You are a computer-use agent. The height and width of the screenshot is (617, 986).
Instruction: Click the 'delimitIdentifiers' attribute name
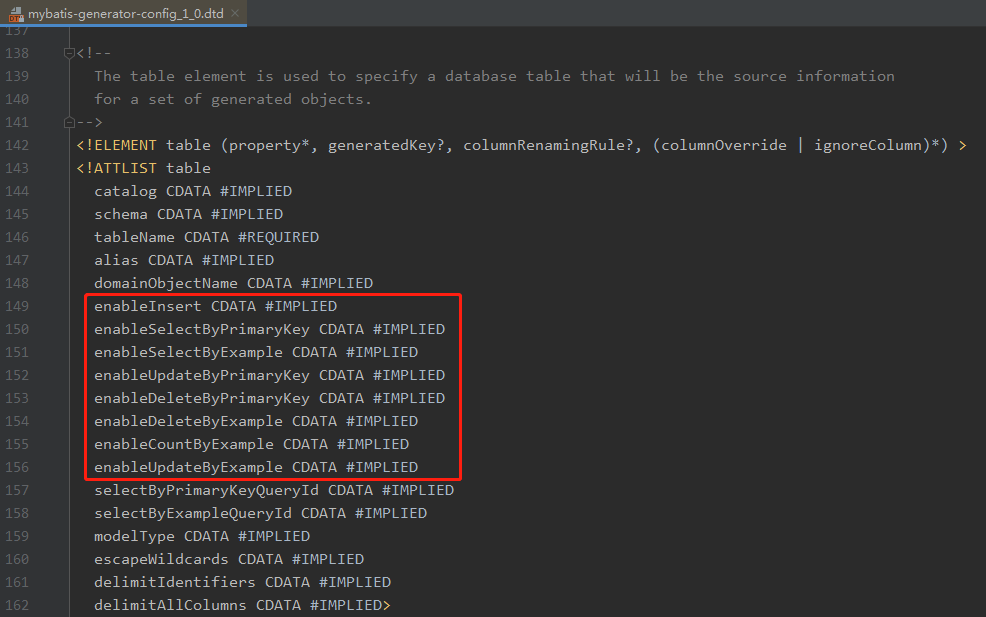pos(175,582)
